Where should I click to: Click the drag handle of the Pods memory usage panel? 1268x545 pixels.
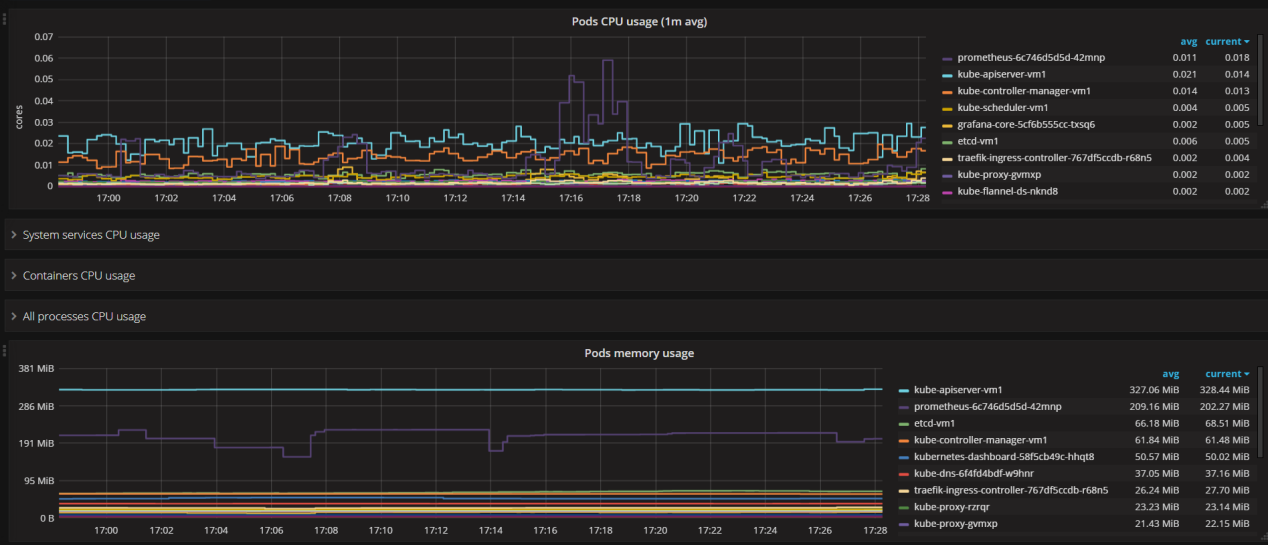pyautogui.click(x=3, y=349)
